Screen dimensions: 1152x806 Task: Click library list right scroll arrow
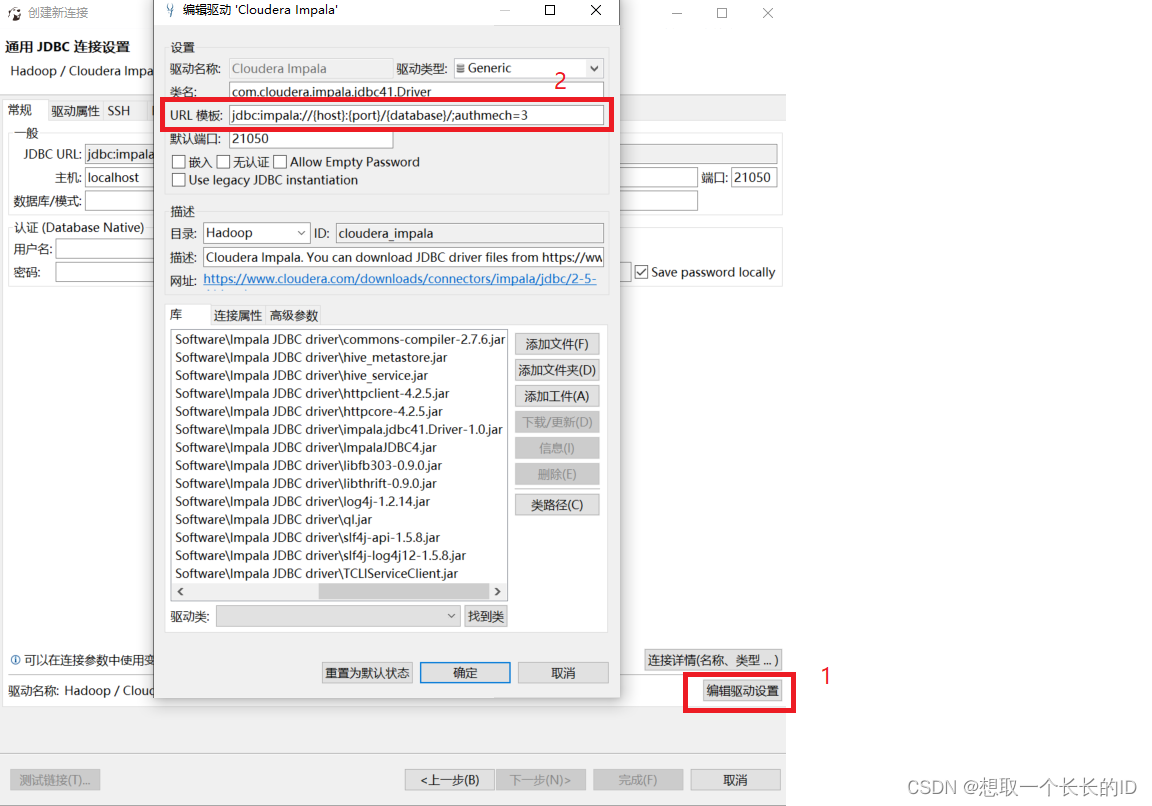click(497, 591)
